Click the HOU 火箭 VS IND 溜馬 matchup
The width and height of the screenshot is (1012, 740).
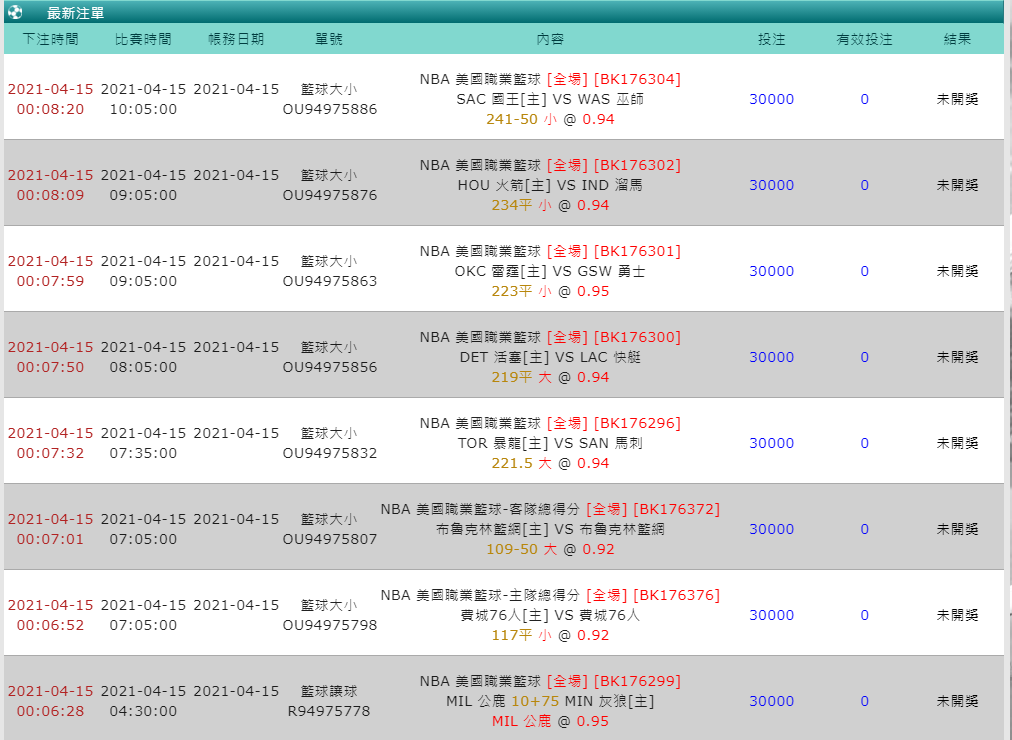click(x=550, y=185)
